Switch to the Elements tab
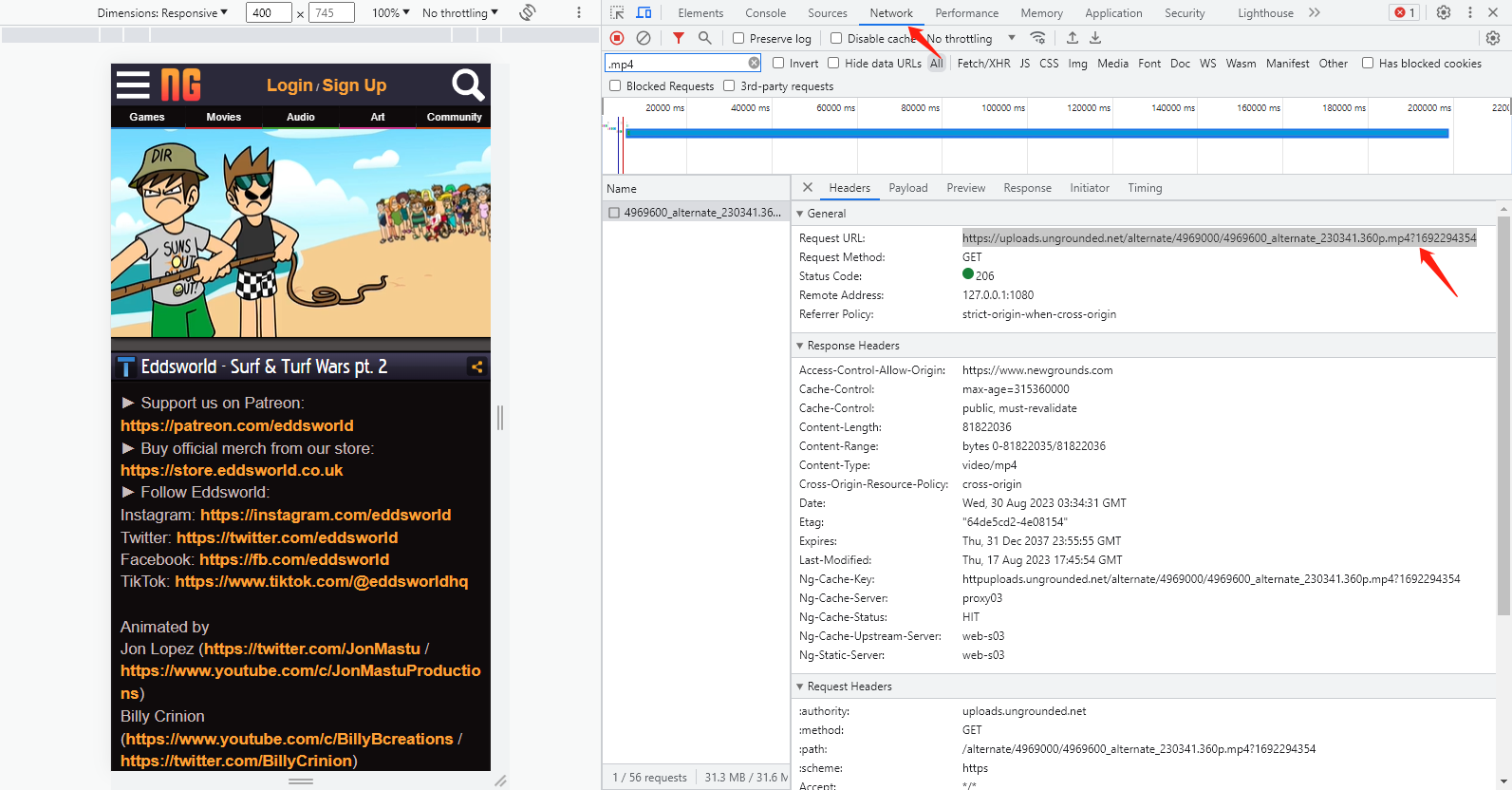 pos(700,12)
